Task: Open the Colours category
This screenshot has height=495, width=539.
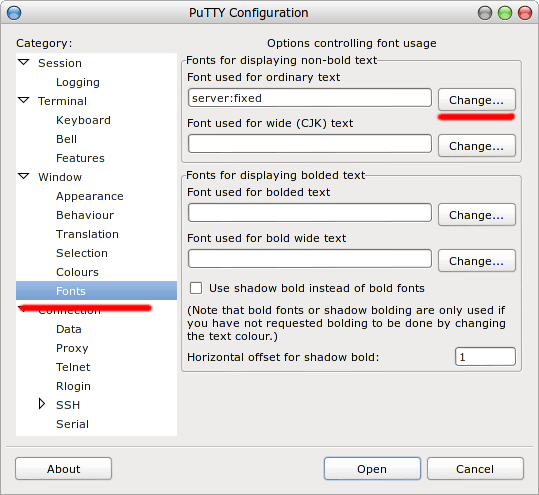Action: [77, 272]
